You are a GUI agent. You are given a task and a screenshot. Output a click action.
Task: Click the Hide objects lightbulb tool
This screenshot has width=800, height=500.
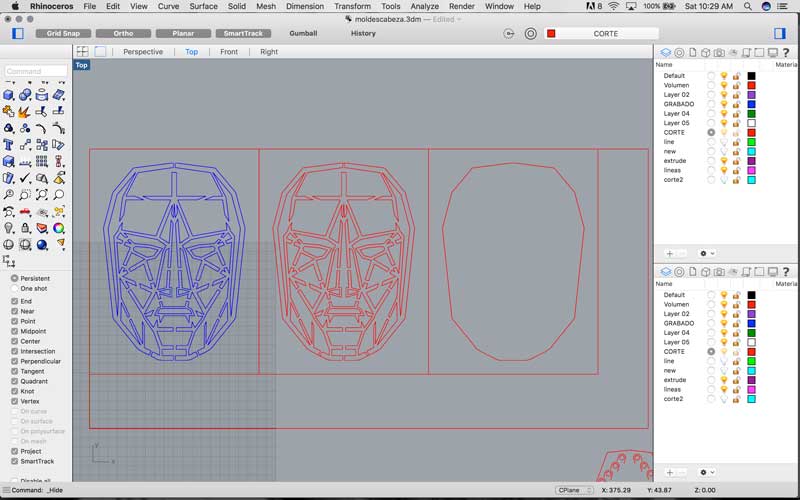pos(9,228)
